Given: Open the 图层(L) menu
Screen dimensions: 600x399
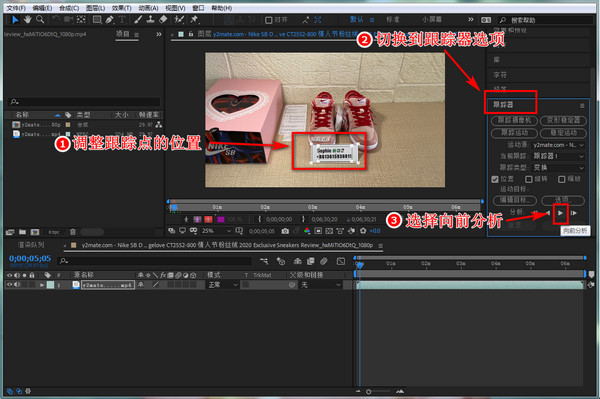Looking at the screenshot, I should (96, 8).
